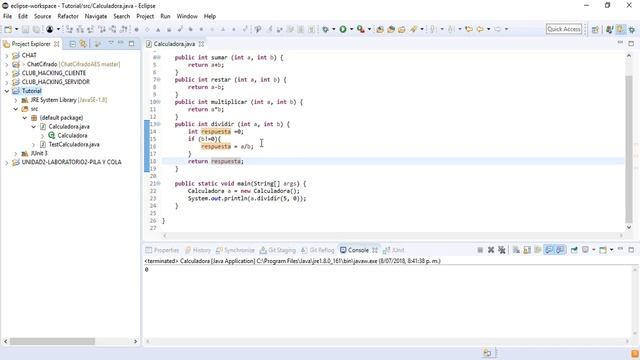The height and width of the screenshot is (360, 640).
Task: Close the Calculadora.java editor tab
Action: 201,44
